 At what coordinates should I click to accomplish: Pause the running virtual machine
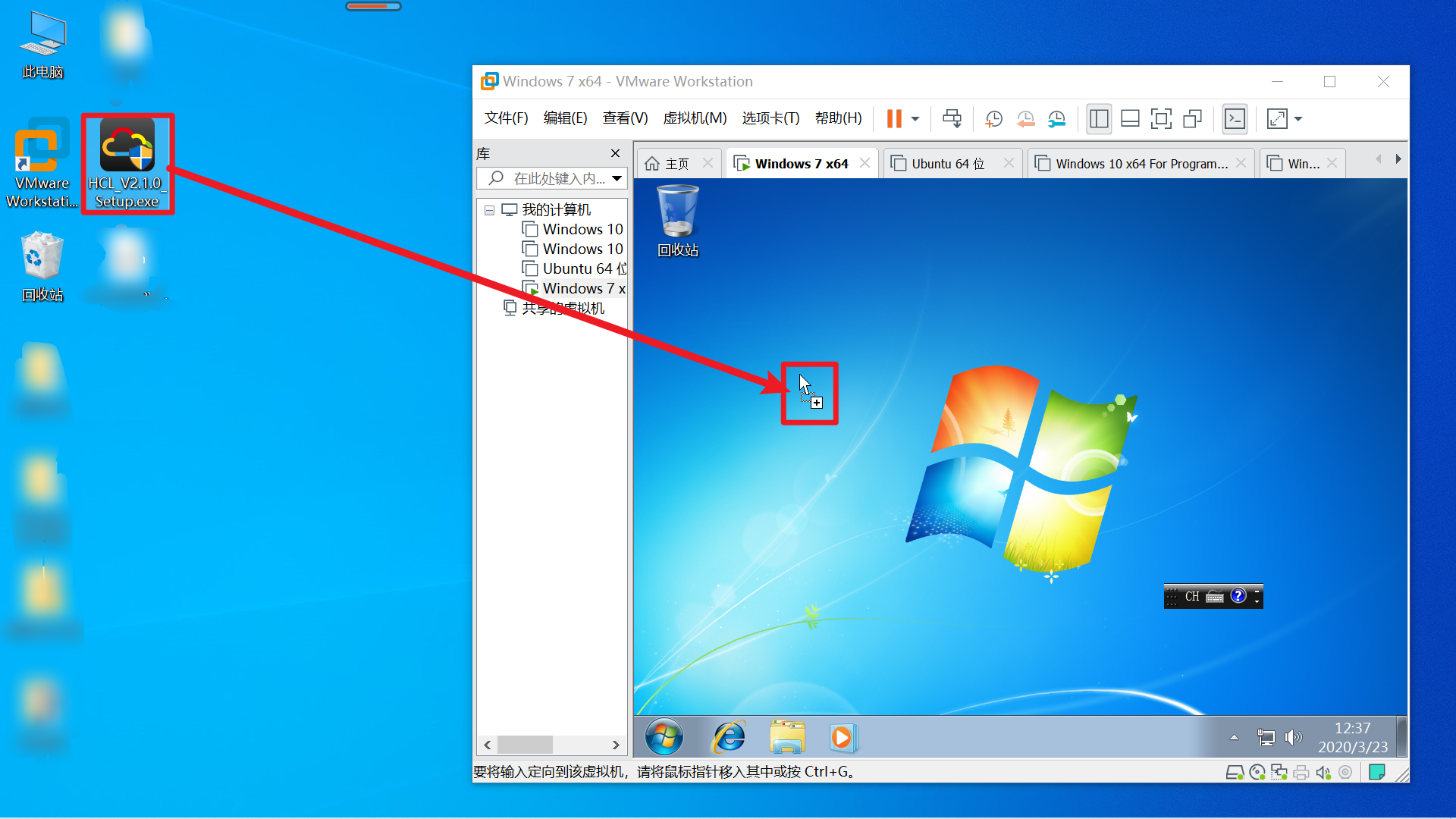click(x=894, y=118)
